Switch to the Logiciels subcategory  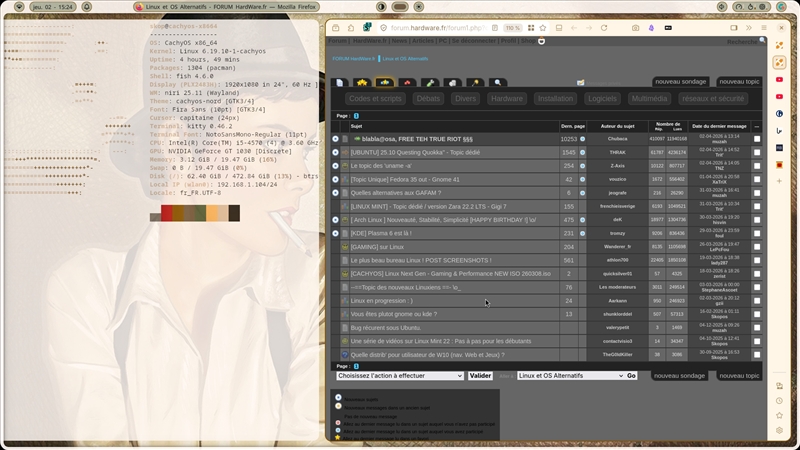(602, 99)
